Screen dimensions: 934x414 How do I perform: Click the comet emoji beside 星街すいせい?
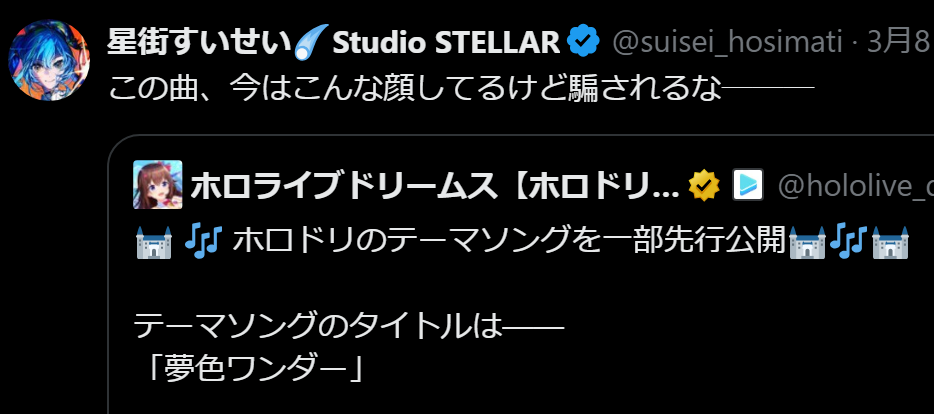click(x=312, y=42)
